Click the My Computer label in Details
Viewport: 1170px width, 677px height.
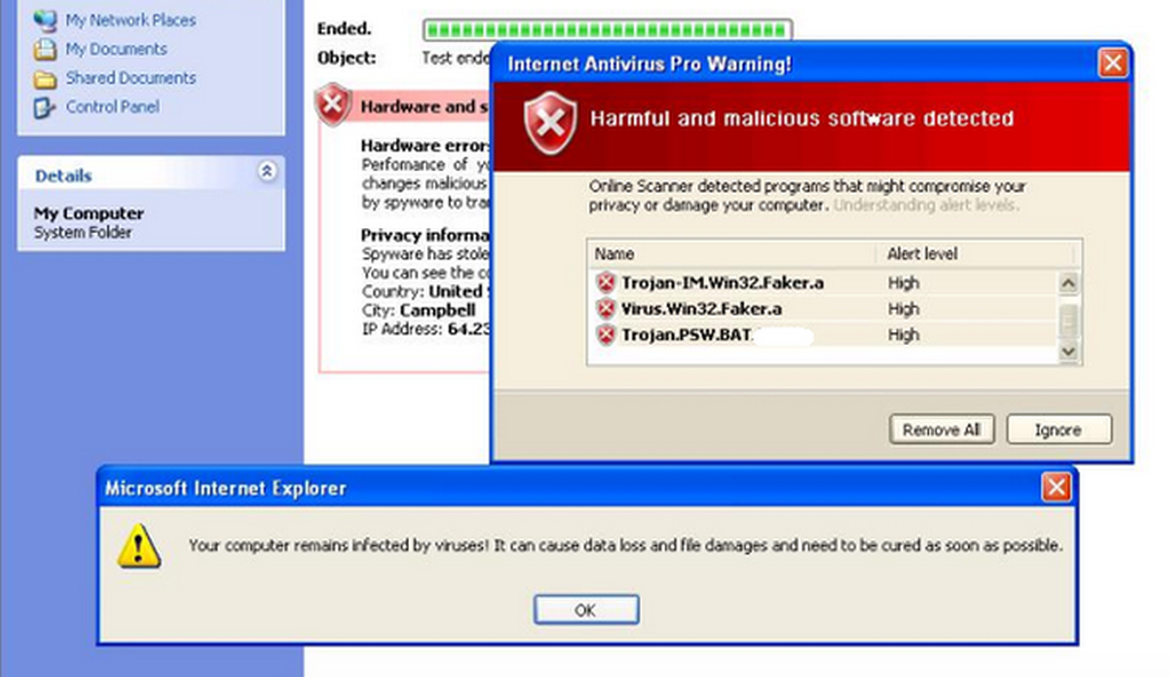(x=89, y=213)
